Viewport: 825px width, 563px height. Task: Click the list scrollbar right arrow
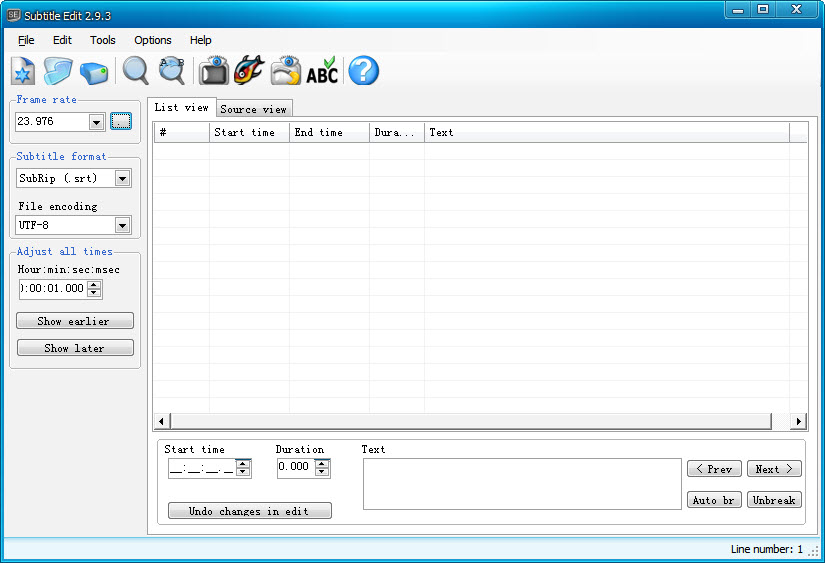coord(799,421)
